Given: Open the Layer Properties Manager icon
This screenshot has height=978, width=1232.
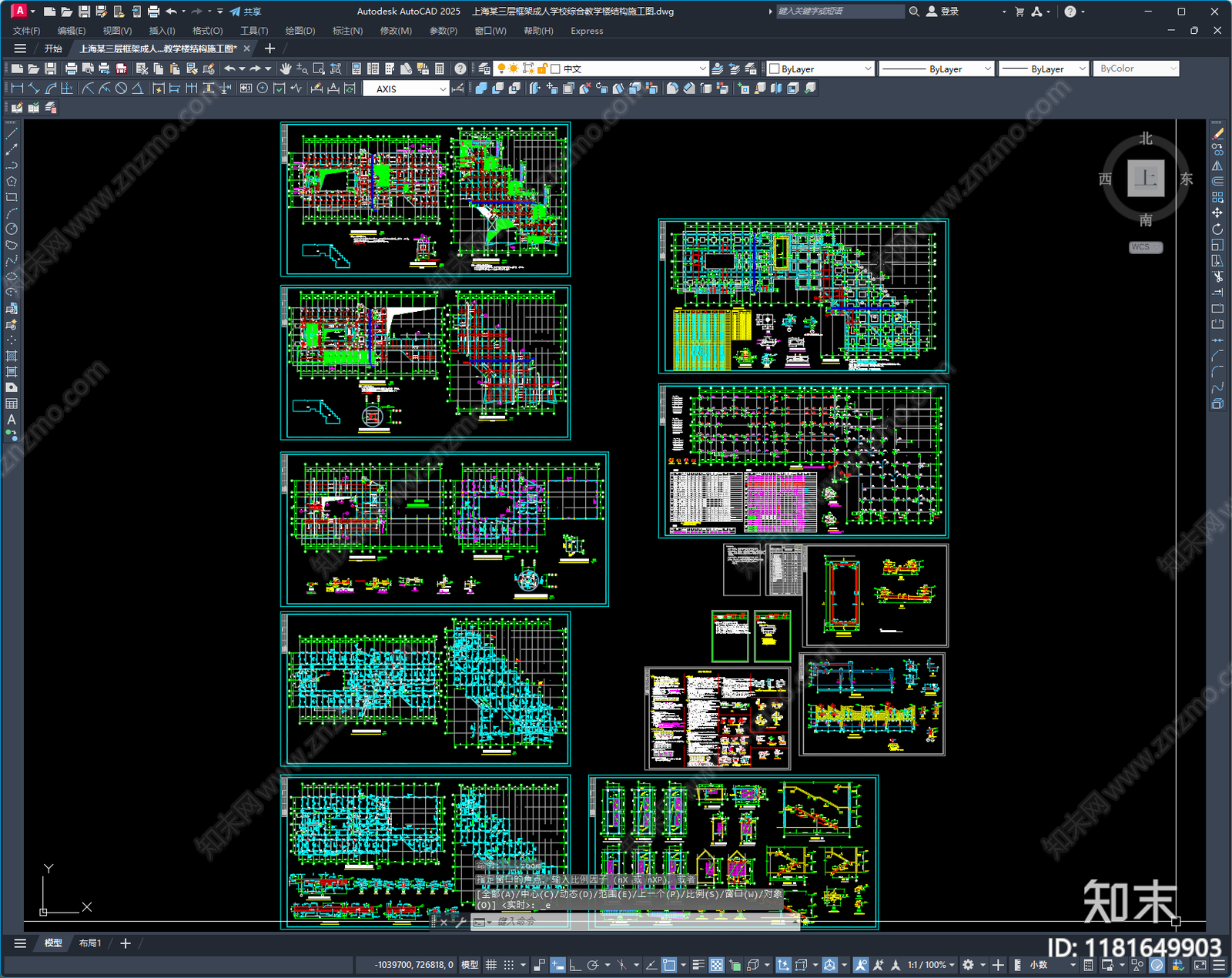Looking at the screenshot, I should tap(484, 69).
